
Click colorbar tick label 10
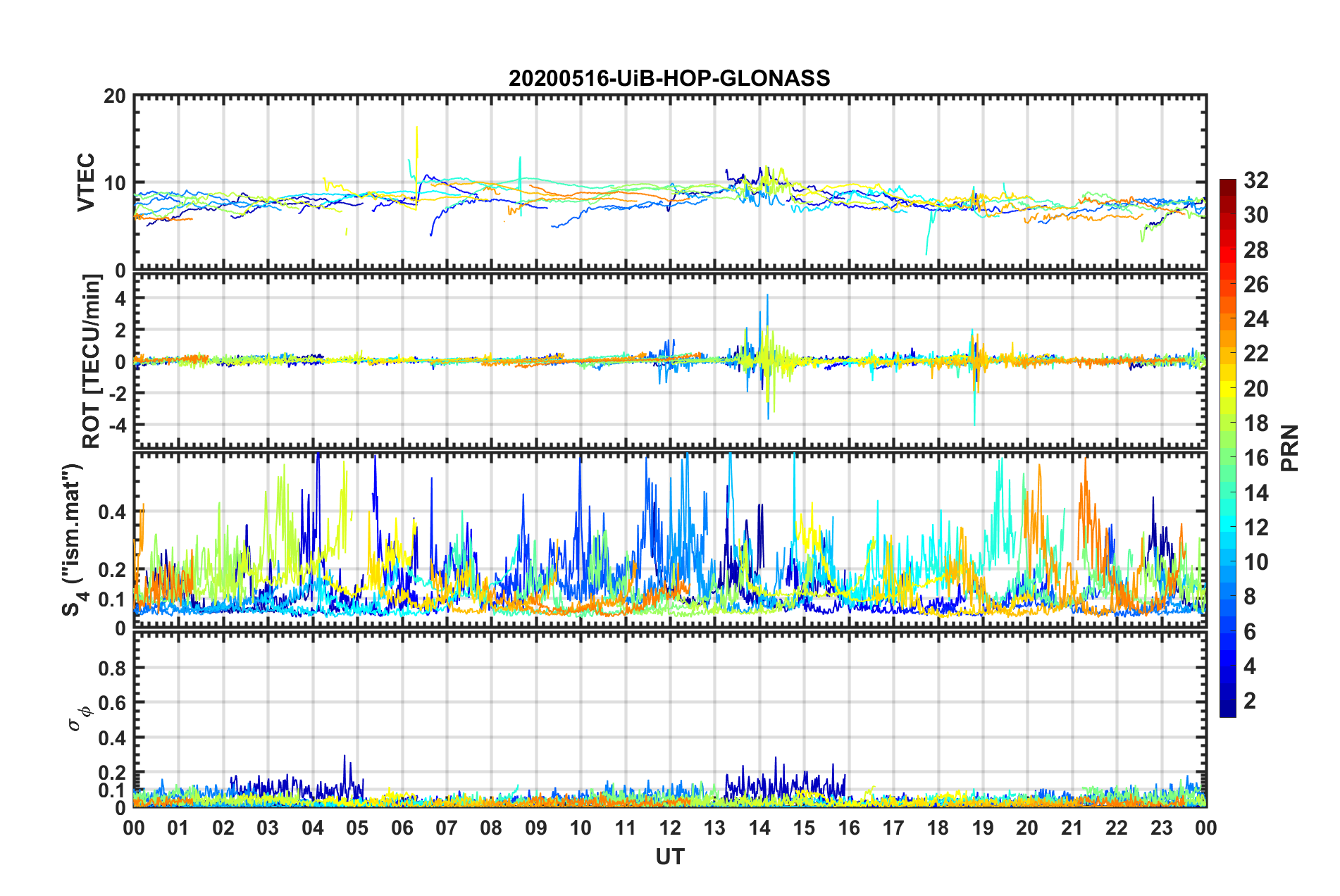pyautogui.click(x=1255, y=562)
